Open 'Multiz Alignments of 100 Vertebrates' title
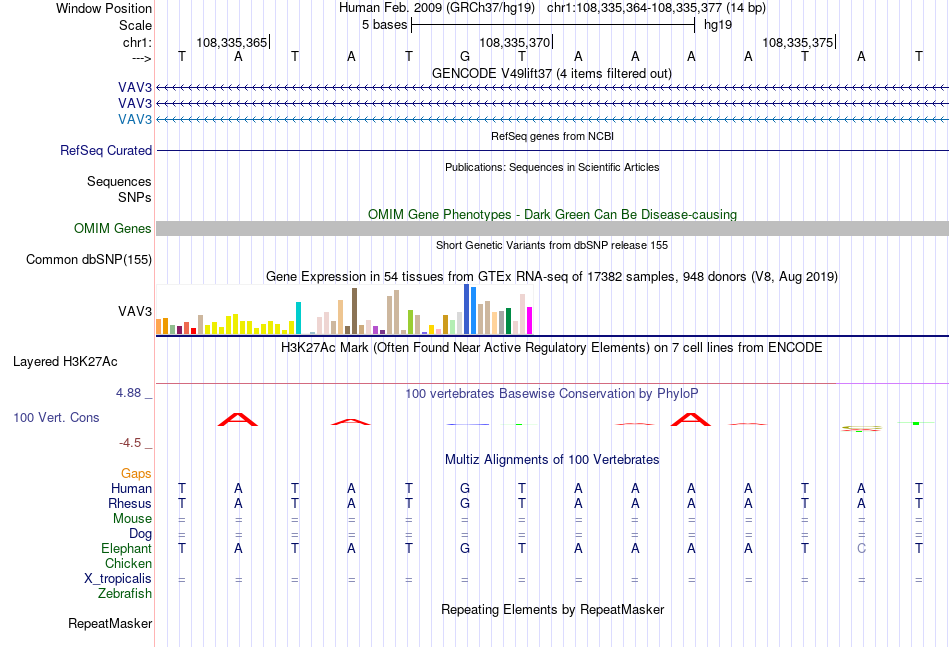This screenshot has height=647, width=950. (551, 460)
